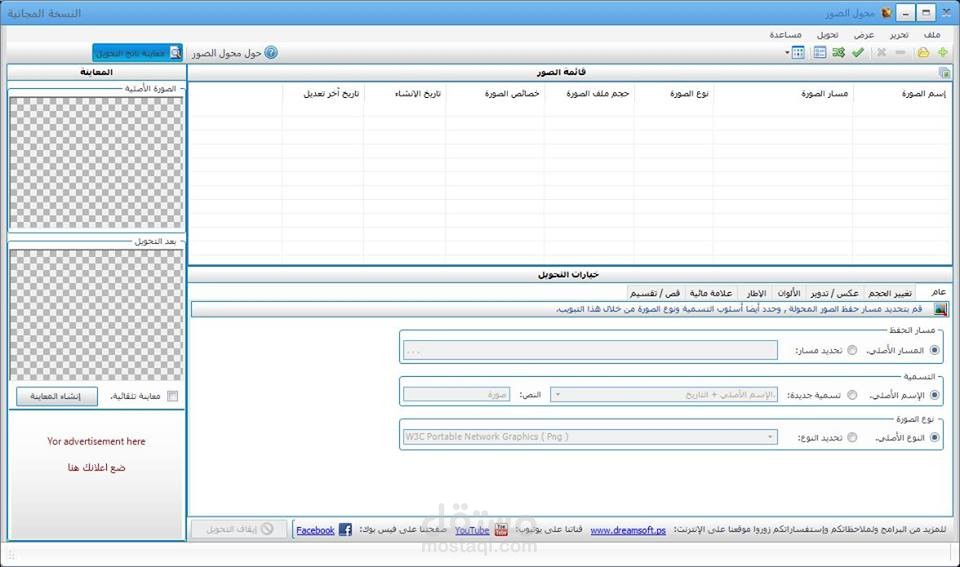Open the تحرير menu
Viewport: 960px width, 567px height.
pos(899,35)
